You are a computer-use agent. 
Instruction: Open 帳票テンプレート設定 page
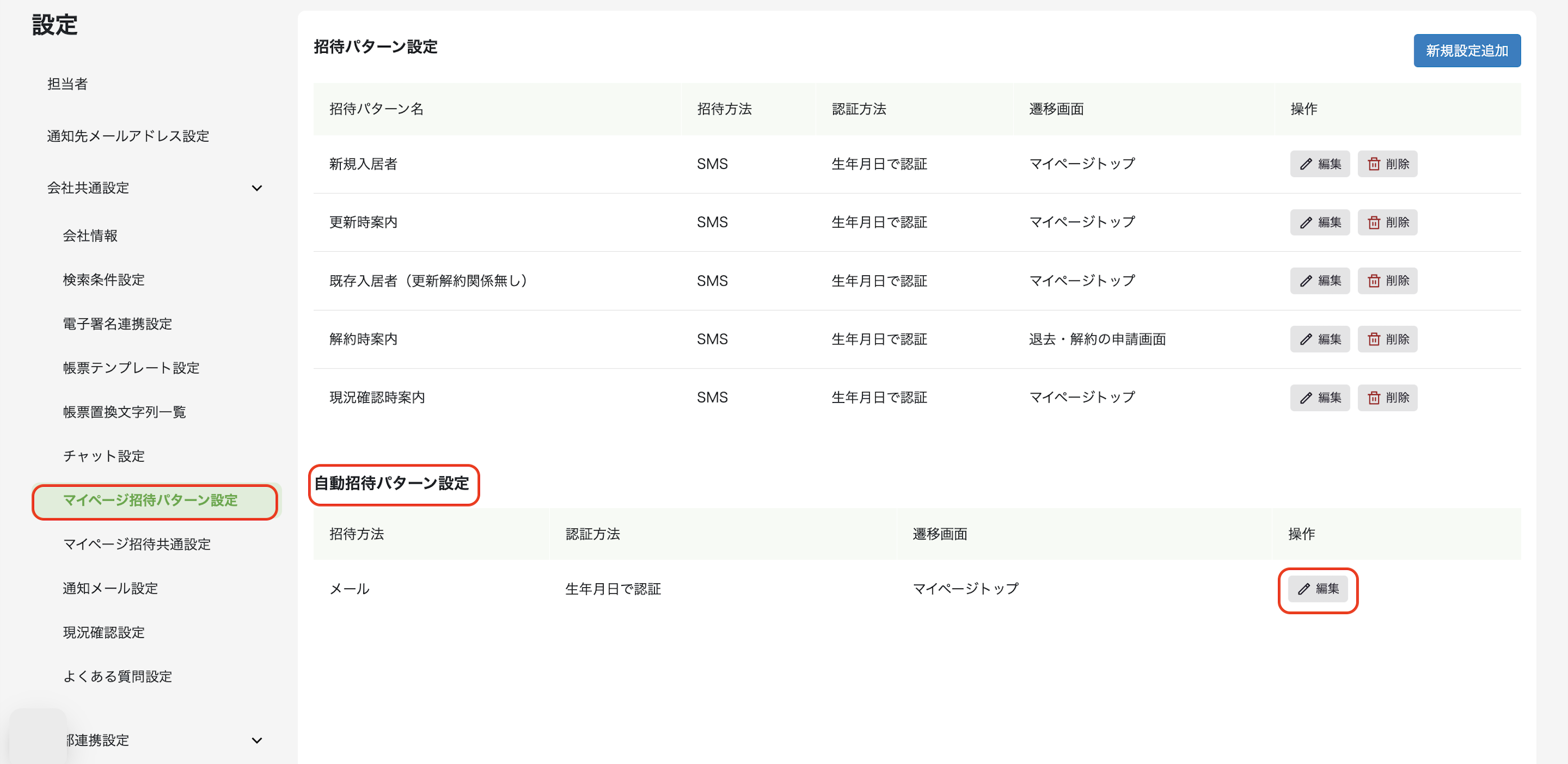132,368
